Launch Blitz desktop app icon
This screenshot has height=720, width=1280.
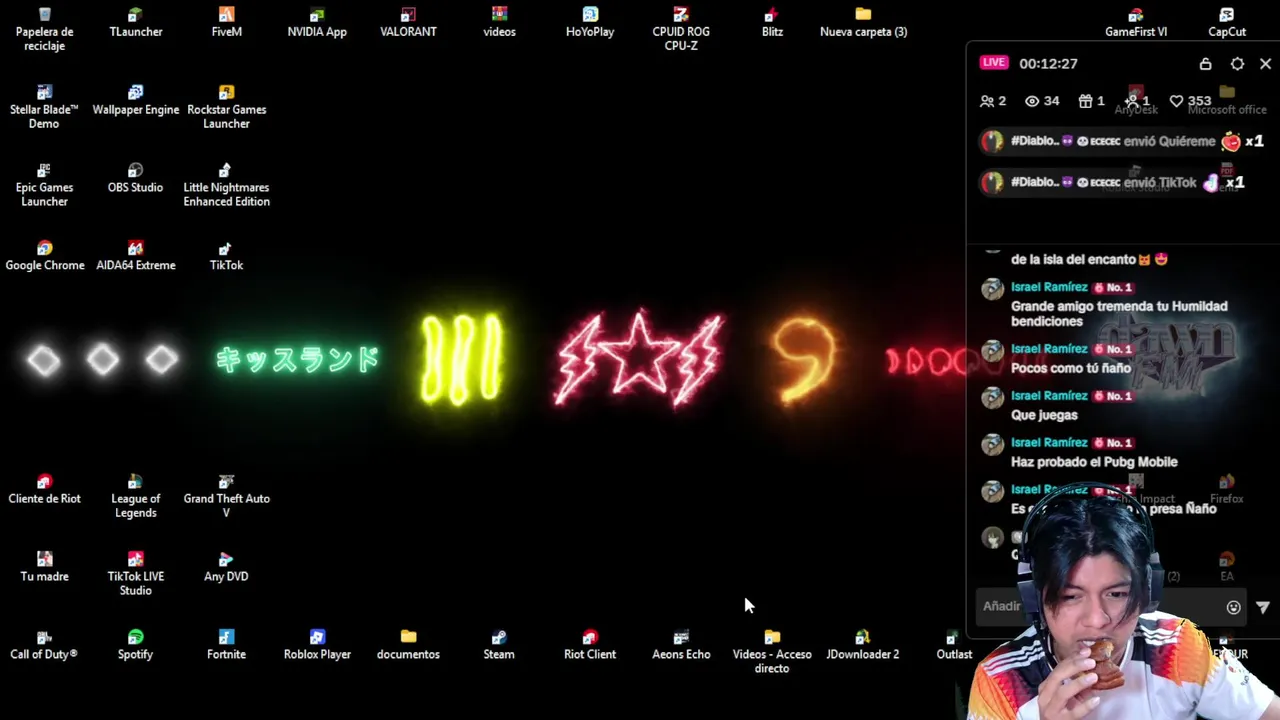coord(772,22)
